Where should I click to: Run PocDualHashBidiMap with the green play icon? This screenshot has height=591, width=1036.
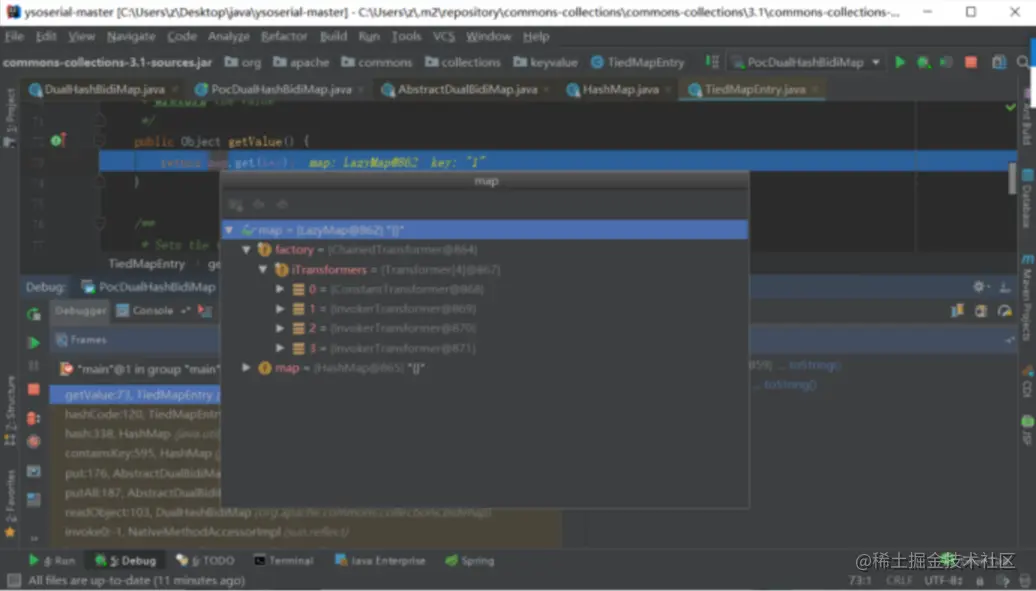pyautogui.click(x=900, y=62)
